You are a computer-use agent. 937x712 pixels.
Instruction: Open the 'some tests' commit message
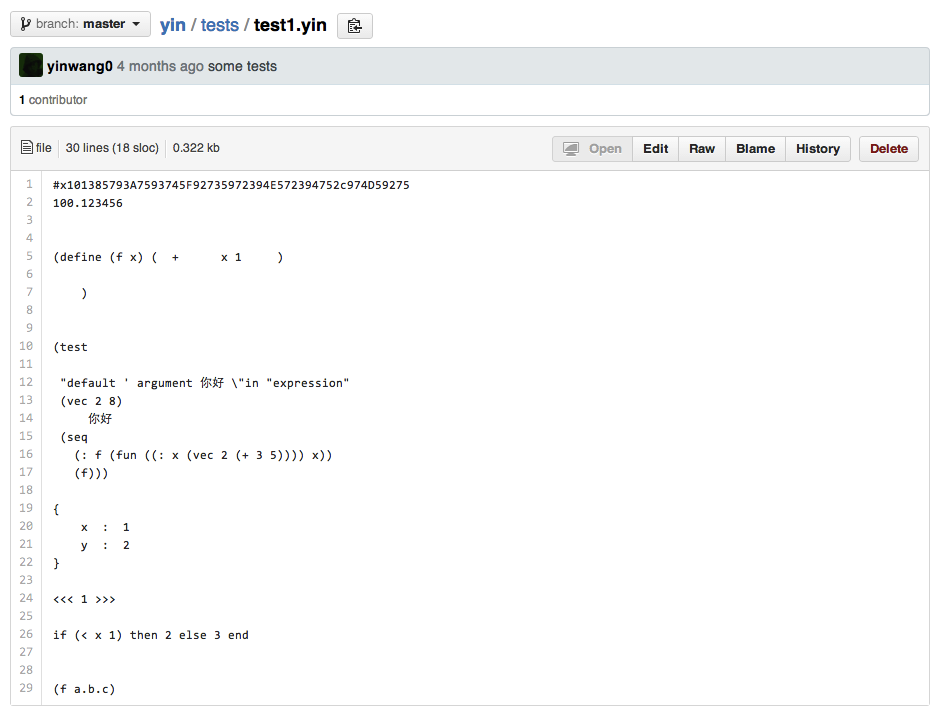(x=242, y=66)
